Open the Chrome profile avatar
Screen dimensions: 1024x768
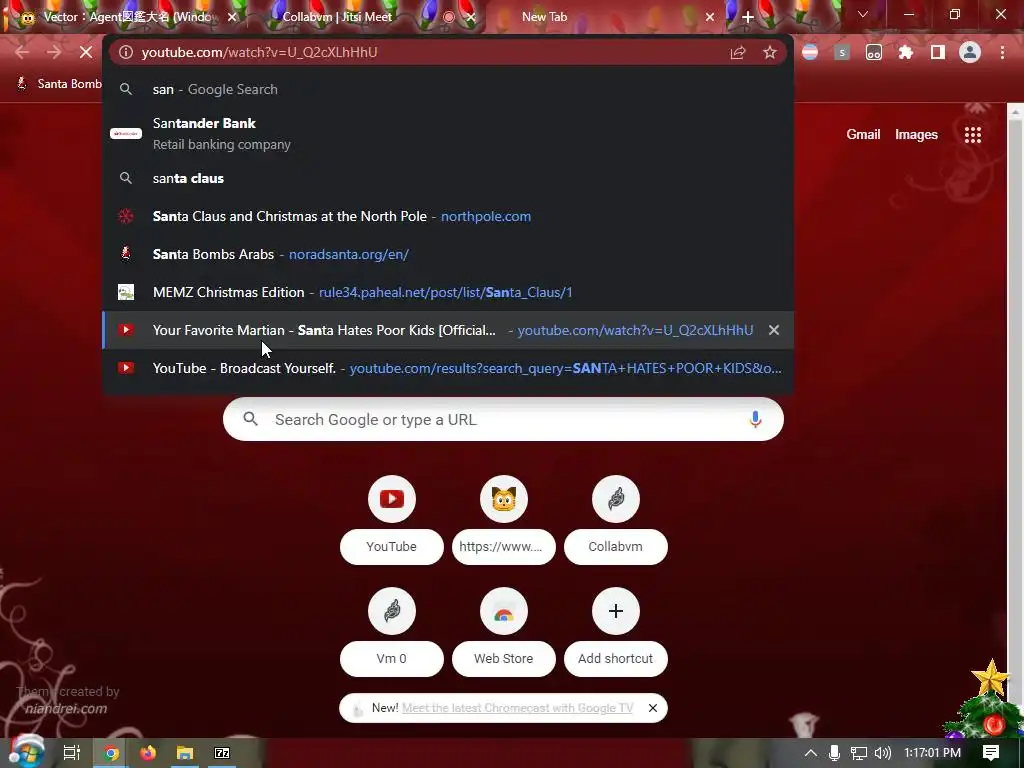coord(970,52)
